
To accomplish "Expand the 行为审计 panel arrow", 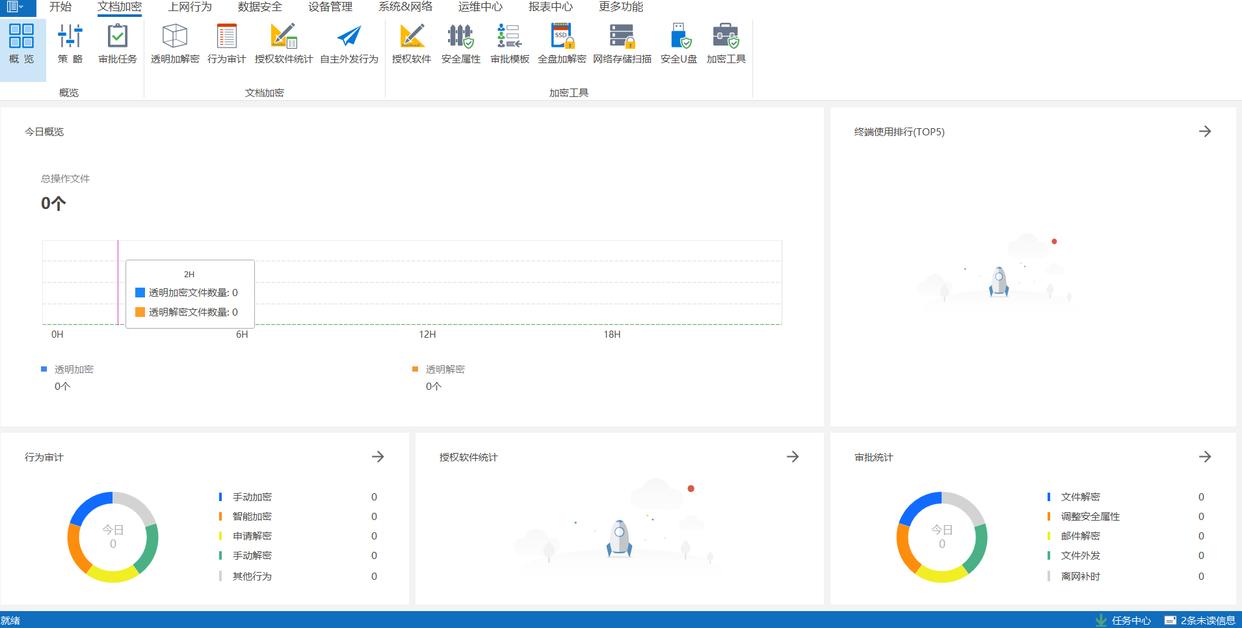I will point(378,456).
